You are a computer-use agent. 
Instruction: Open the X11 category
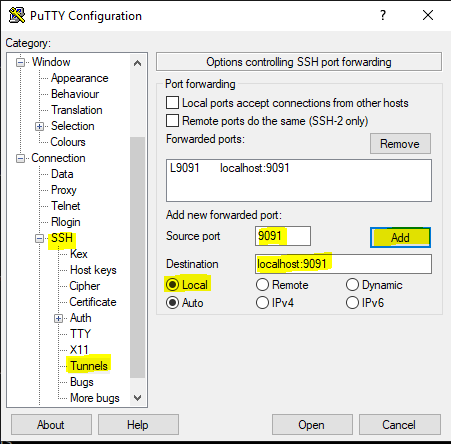(79, 350)
